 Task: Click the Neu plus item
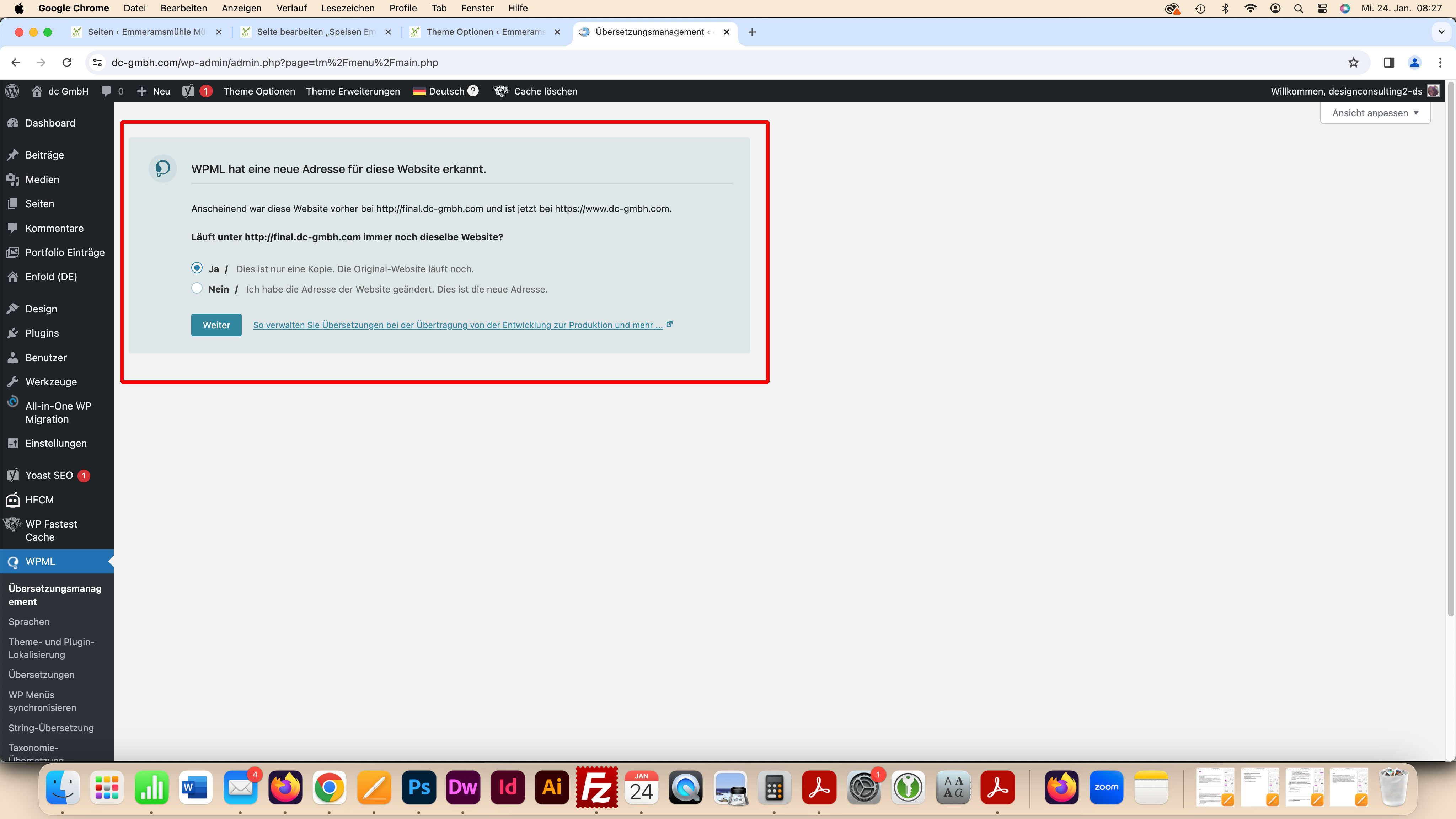[153, 91]
